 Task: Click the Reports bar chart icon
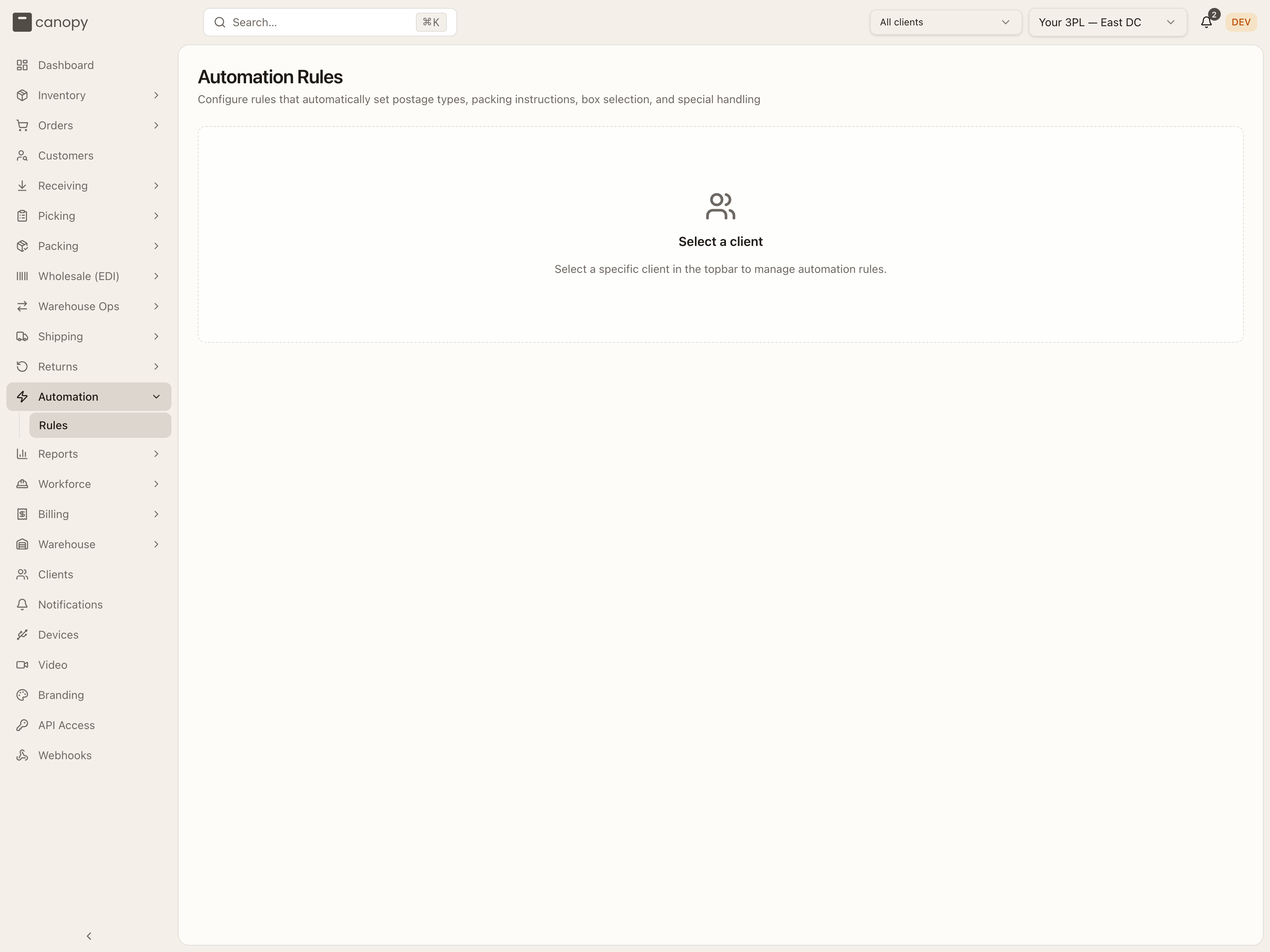click(22, 453)
